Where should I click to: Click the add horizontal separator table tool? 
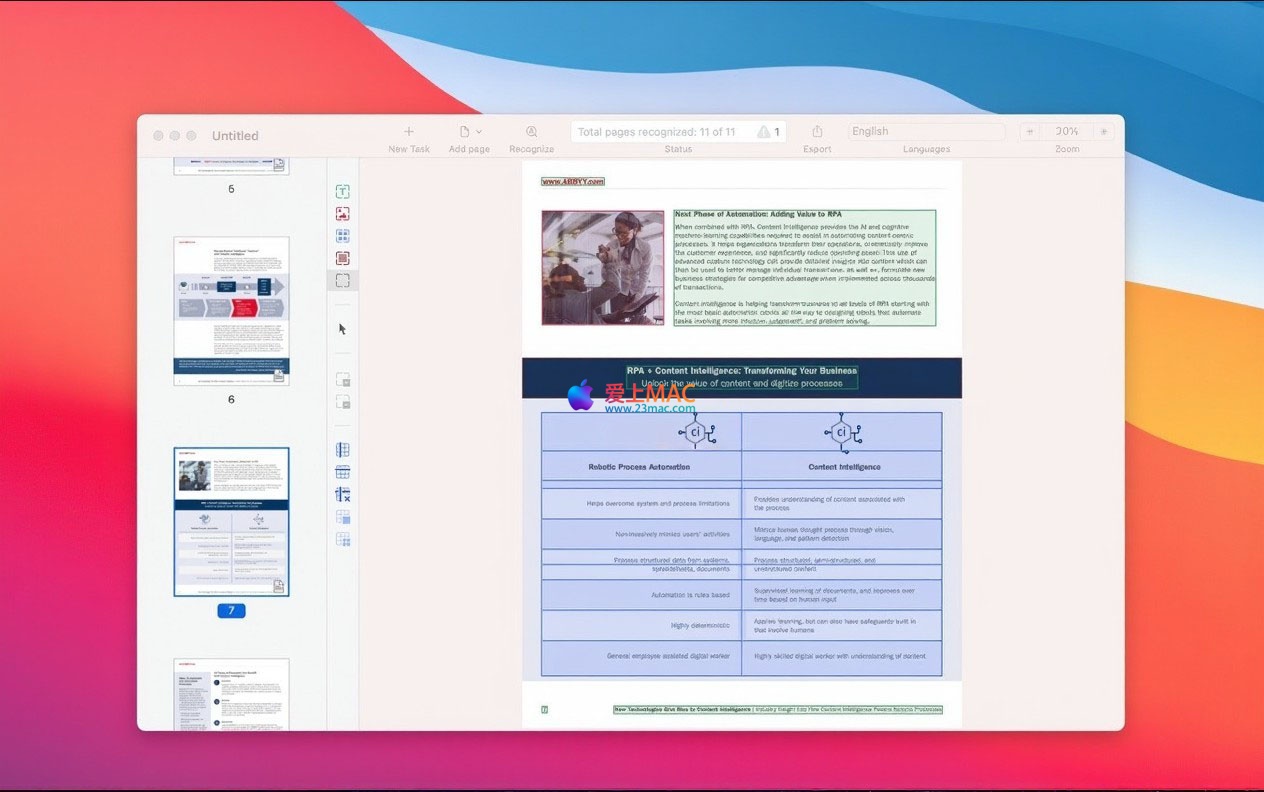point(342,472)
